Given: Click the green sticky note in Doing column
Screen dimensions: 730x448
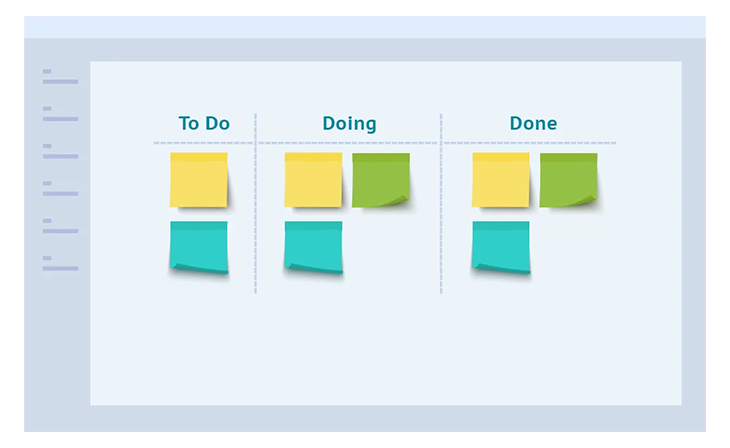Looking at the screenshot, I should point(381,180).
